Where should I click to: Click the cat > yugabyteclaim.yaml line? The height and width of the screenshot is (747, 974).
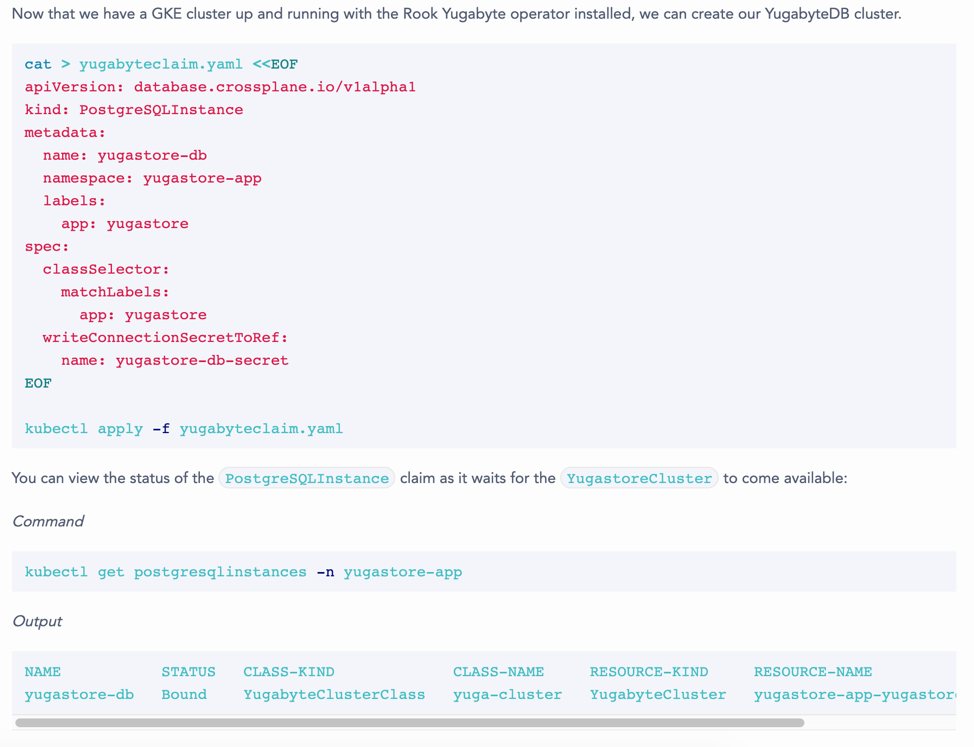[x=161, y=64]
